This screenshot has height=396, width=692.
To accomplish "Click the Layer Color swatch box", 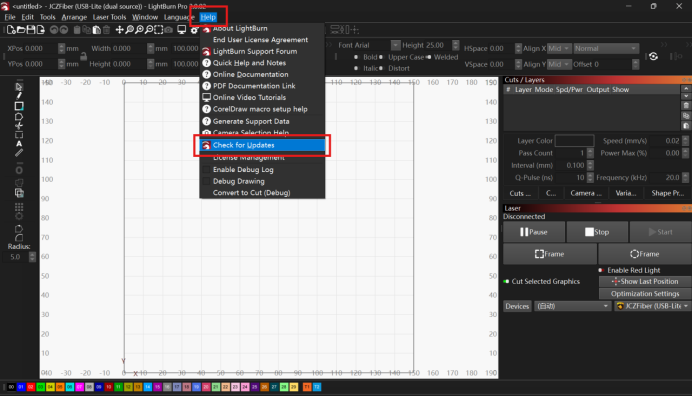I will (x=574, y=141).
